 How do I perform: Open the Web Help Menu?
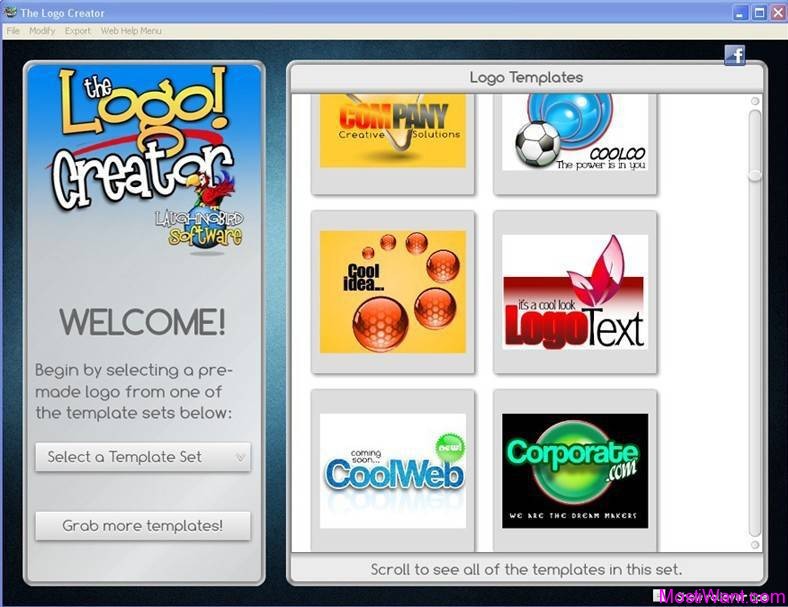(131, 31)
